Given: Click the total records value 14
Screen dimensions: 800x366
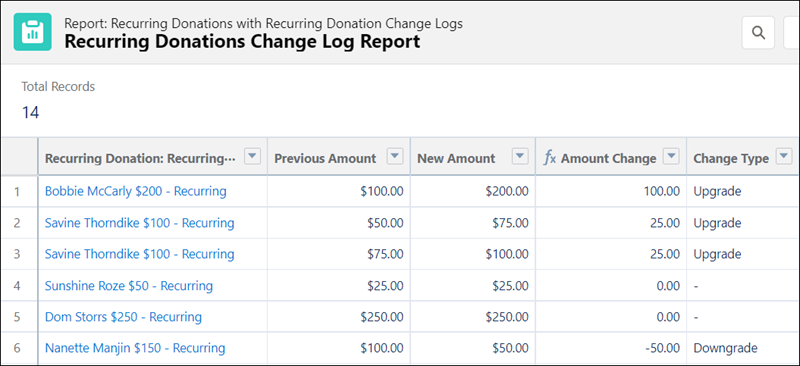Looking at the screenshot, I should [x=31, y=112].
